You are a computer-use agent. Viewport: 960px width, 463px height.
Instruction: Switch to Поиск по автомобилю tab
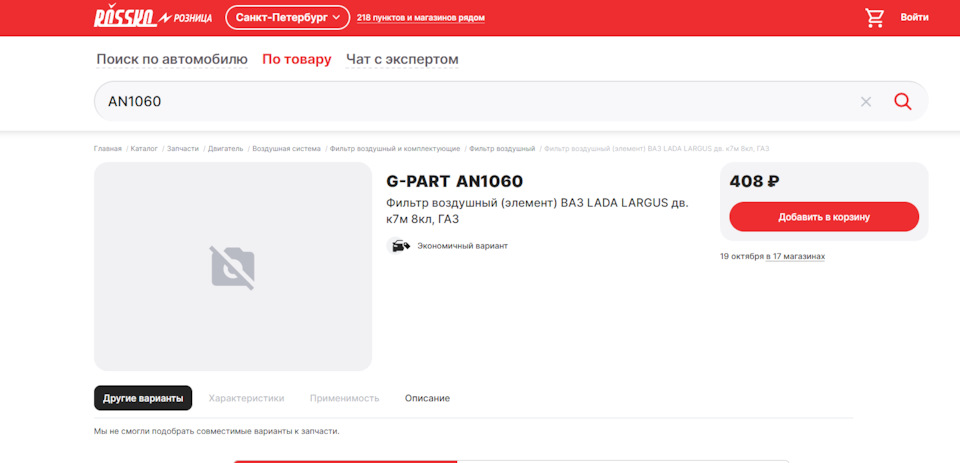172,59
